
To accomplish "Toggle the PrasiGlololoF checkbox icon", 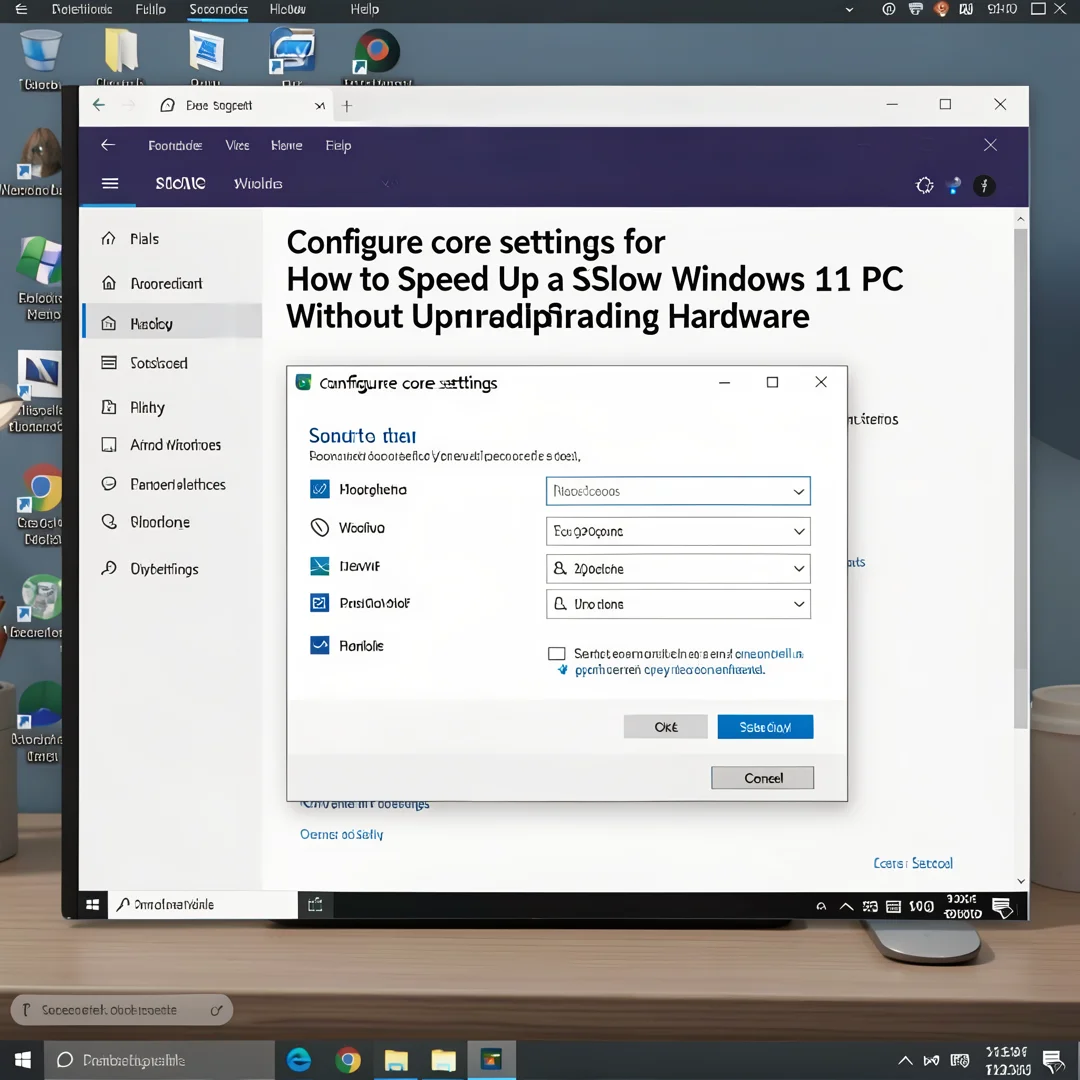I will [320, 603].
